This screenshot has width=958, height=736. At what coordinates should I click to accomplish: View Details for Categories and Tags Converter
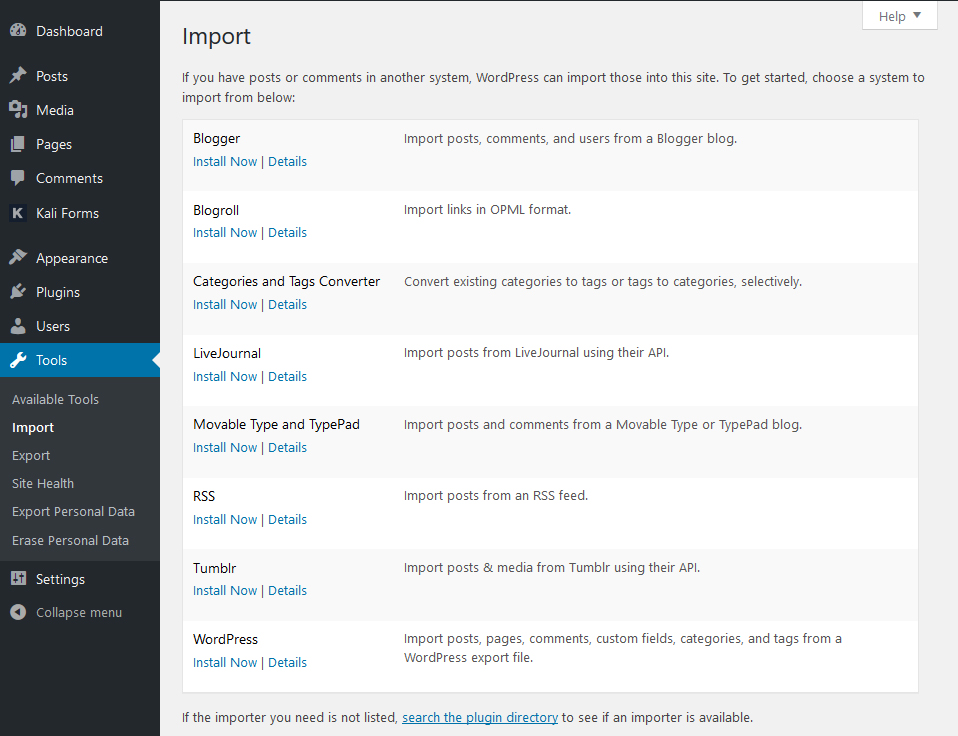(x=287, y=305)
